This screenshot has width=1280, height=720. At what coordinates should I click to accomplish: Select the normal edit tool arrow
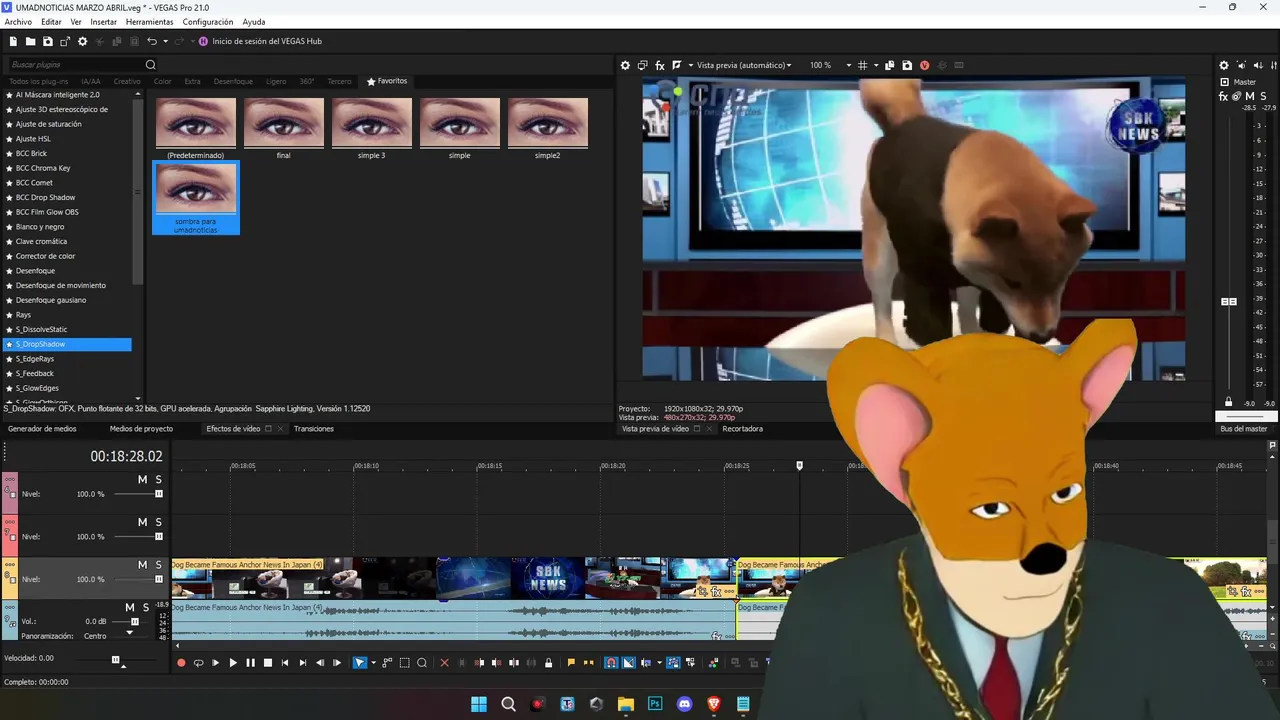point(360,663)
